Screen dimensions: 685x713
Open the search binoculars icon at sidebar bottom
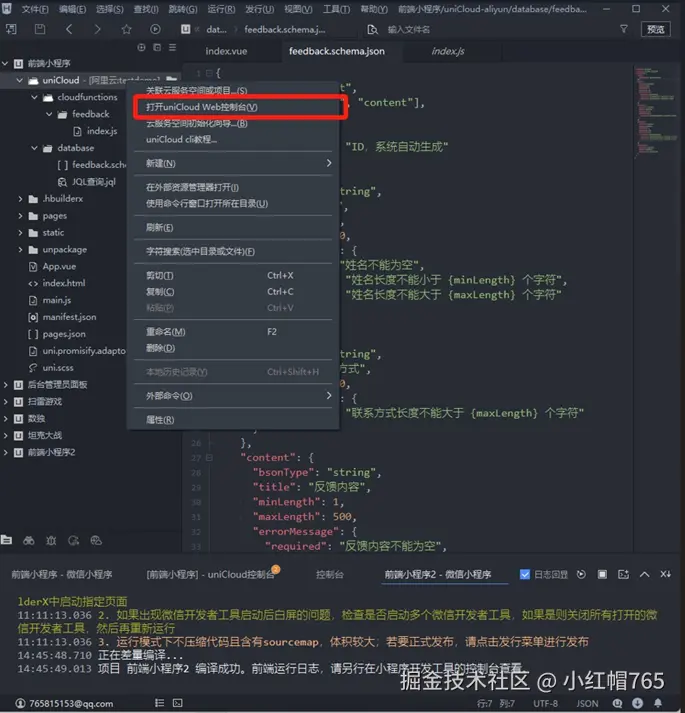pos(29,540)
